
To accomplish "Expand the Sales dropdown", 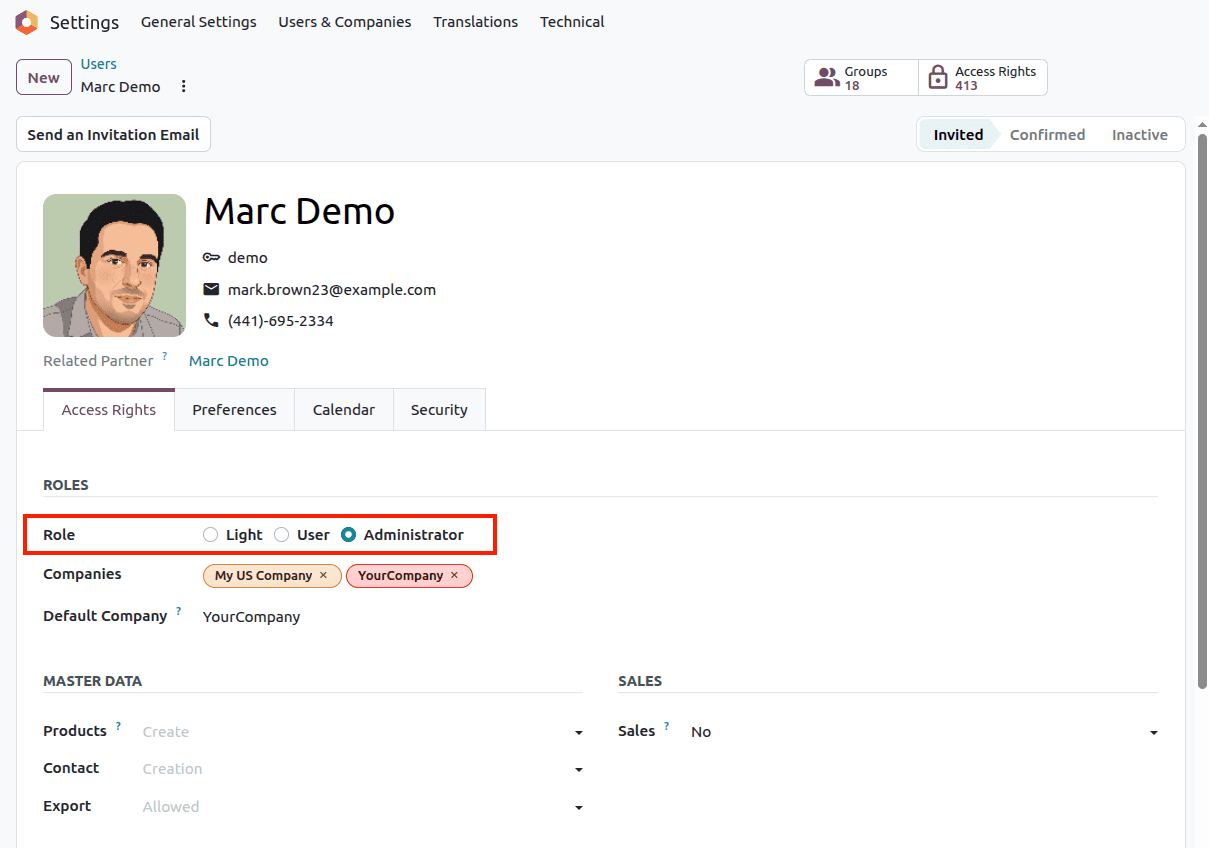I will 1153,733.
